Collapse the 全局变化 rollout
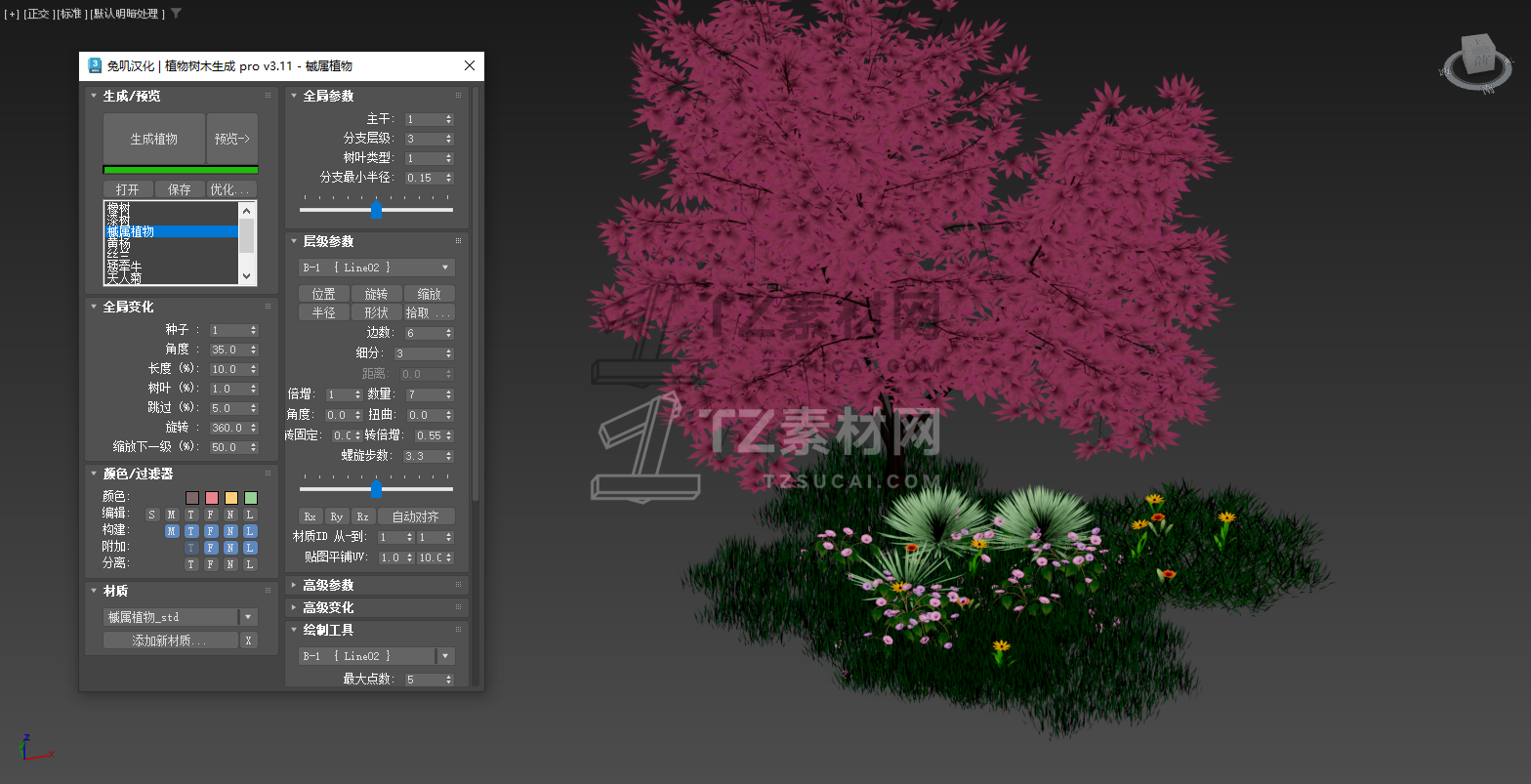 click(94, 307)
